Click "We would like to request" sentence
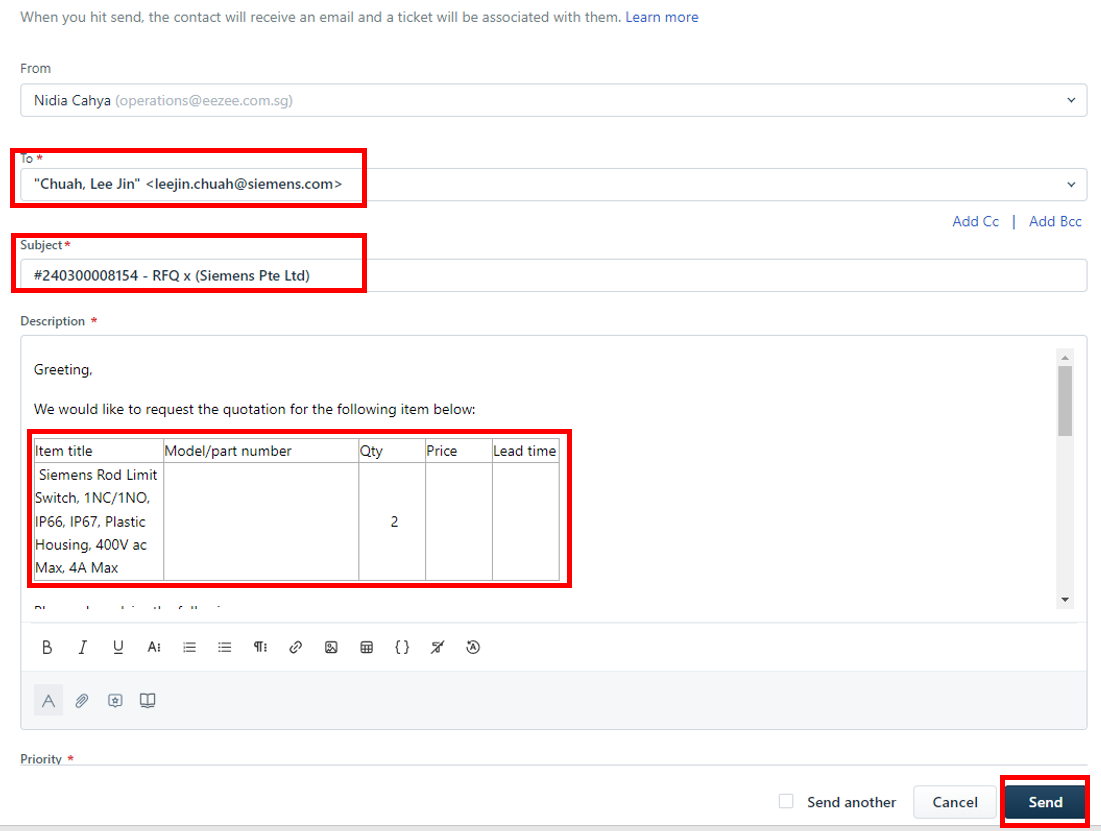 click(254, 409)
